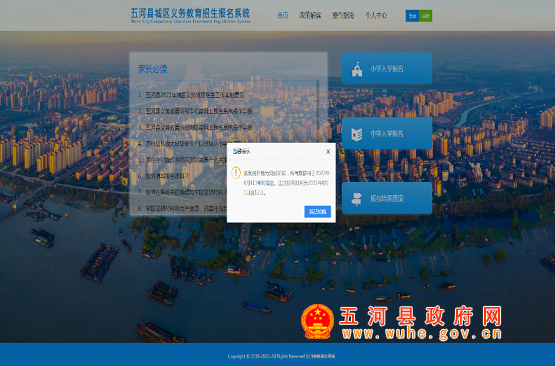Click the 家长必读 panel scrollbar

pyautogui.click(x=317, y=110)
